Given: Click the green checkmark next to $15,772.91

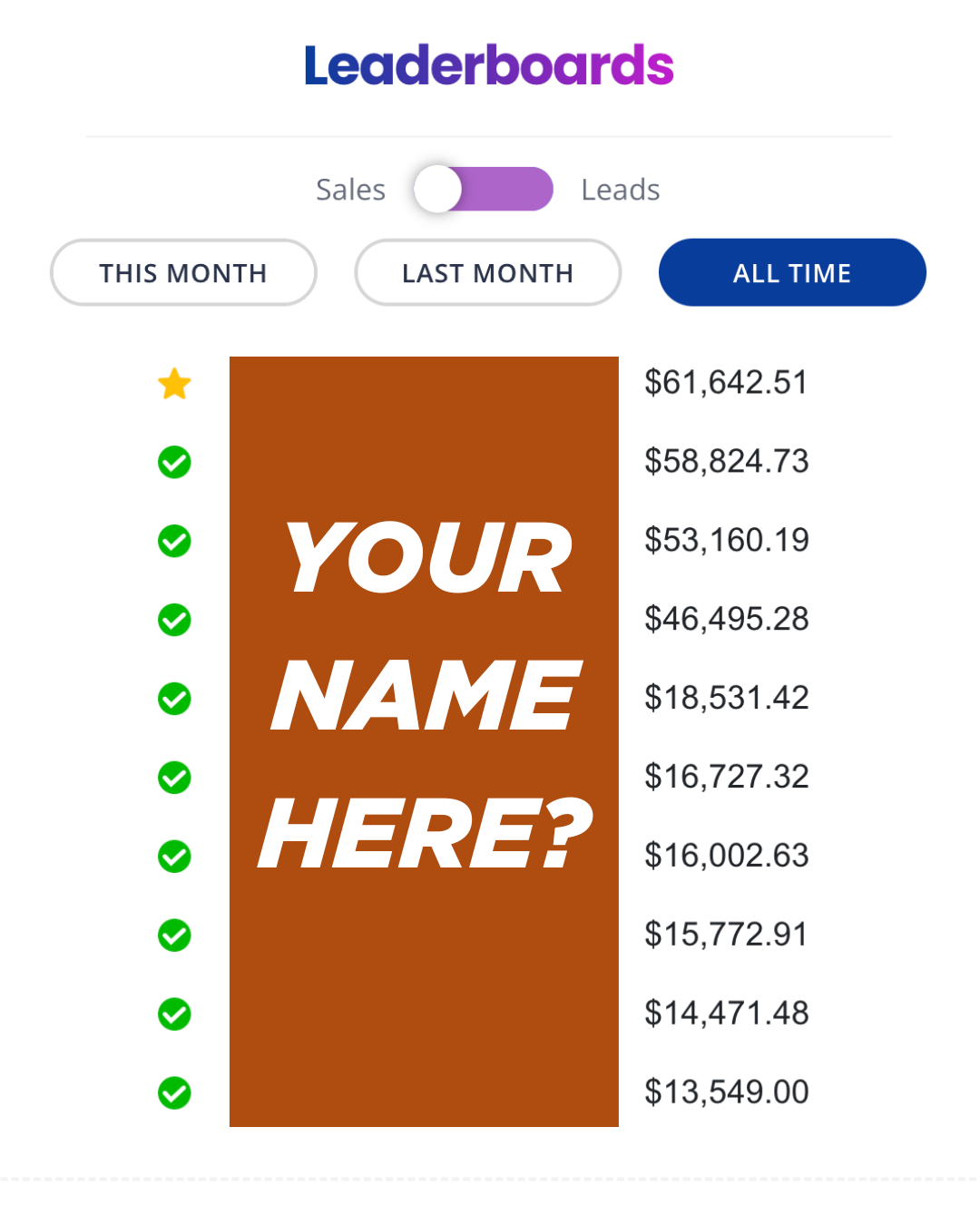Looking at the screenshot, I should click(x=174, y=936).
